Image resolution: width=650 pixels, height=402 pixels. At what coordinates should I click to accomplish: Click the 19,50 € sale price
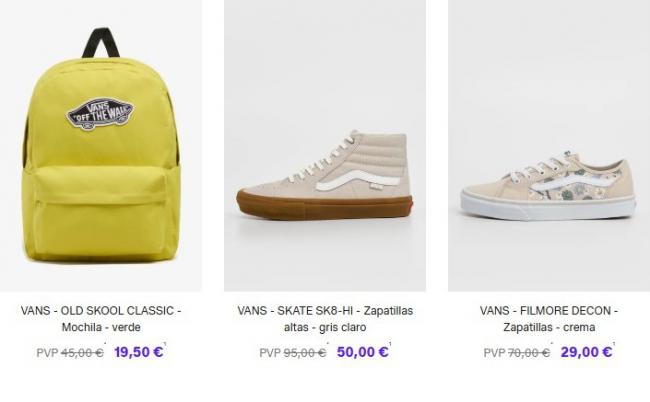pyautogui.click(x=138, y=352)
